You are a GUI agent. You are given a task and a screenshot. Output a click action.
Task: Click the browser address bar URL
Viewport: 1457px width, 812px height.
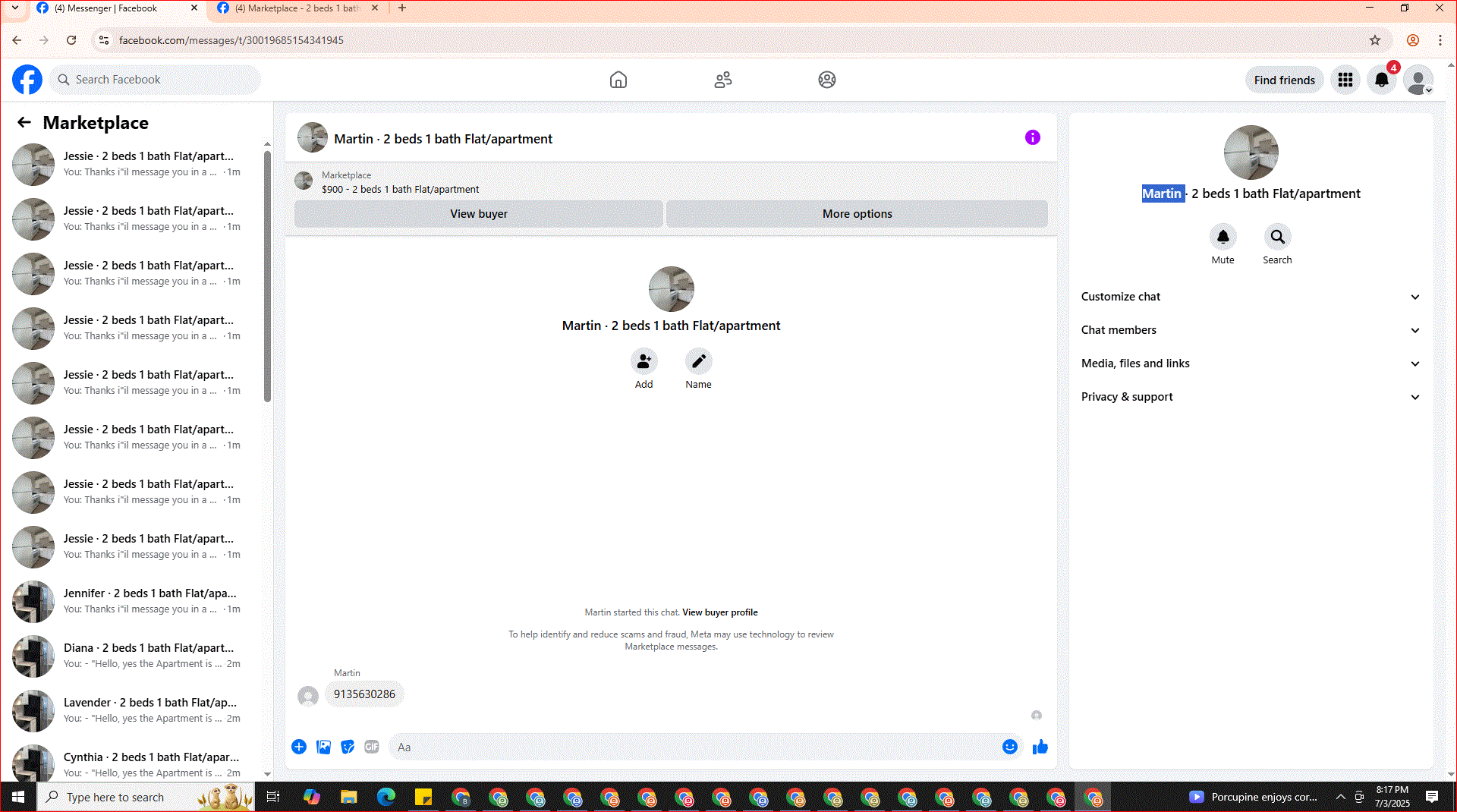coord(231,40)
